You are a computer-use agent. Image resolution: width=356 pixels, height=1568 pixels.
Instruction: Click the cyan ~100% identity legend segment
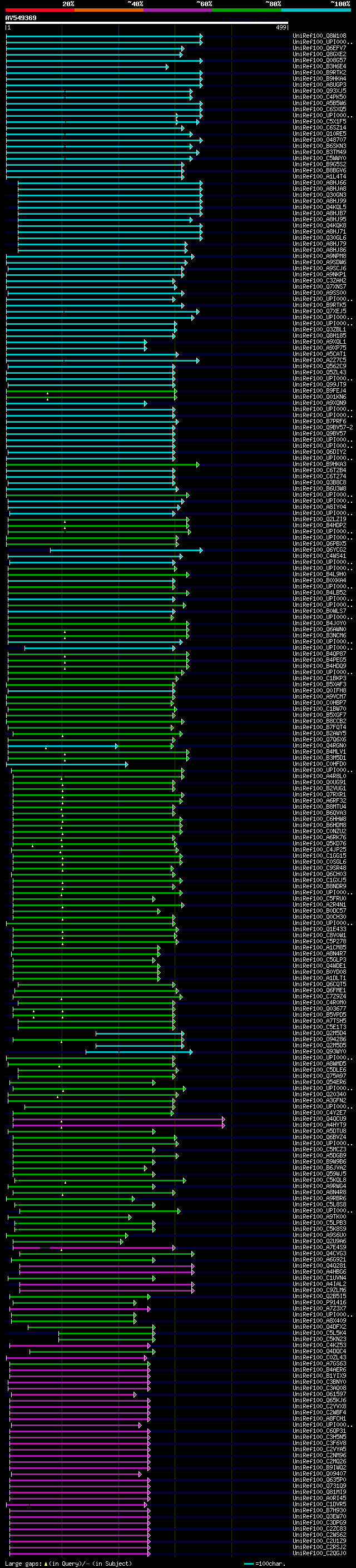click(316, 10)
